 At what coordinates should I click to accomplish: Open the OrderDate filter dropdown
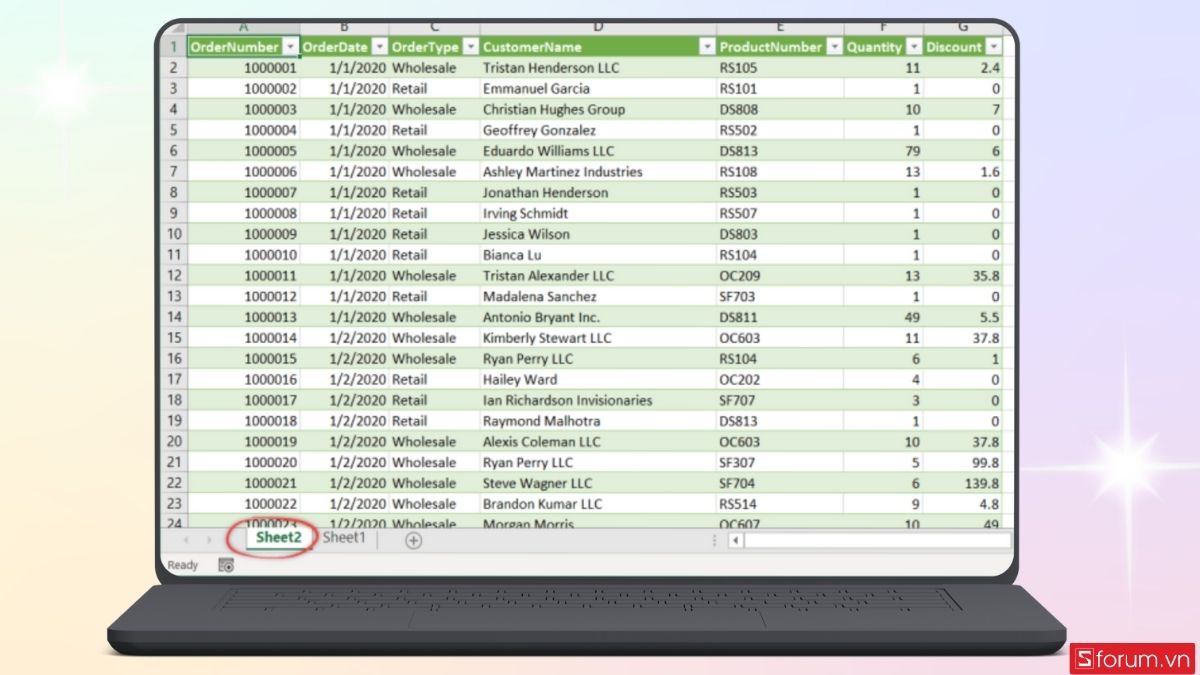point(379,47)
